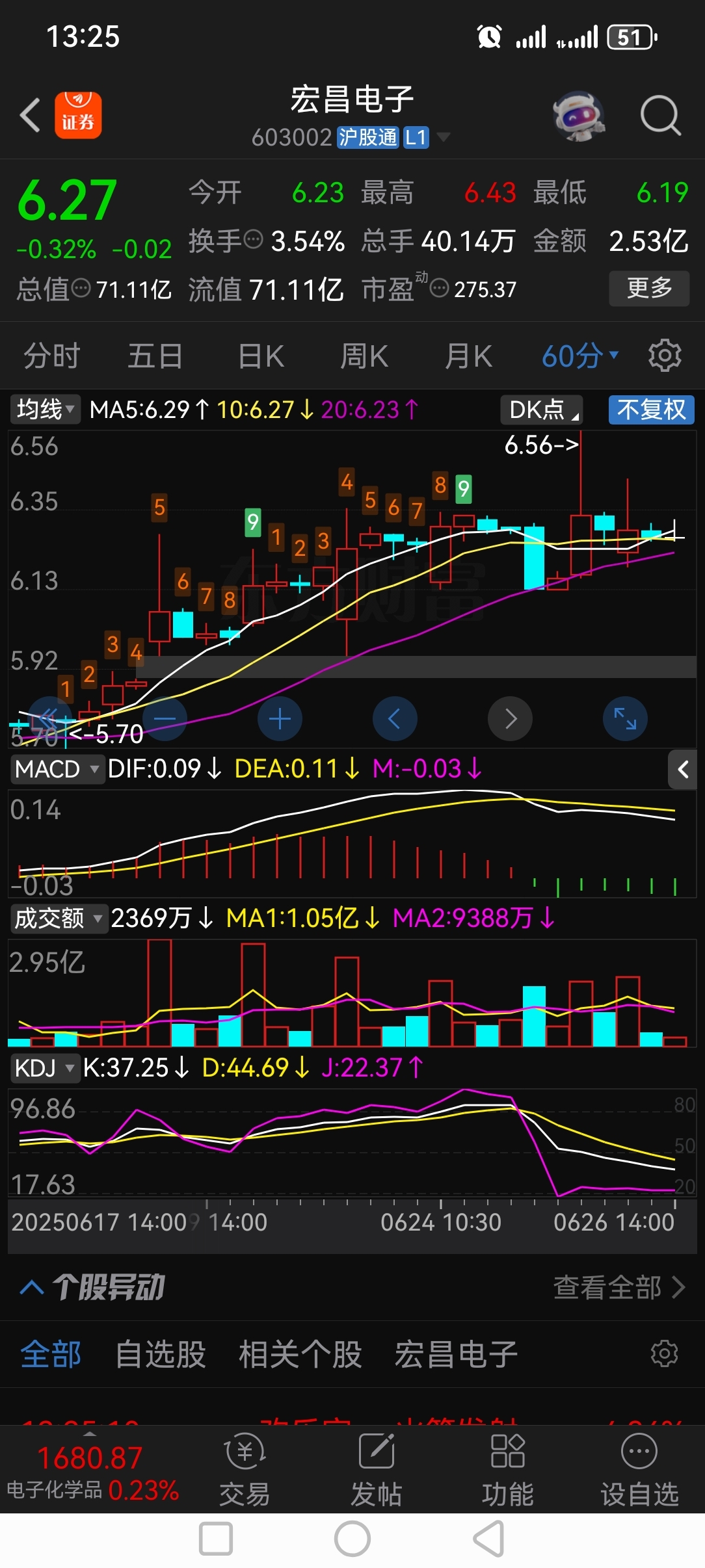Image resolution: width=705 pixels, height=1568 pixels.
Task: Toggle the DK点 indicator
Action: [x=541, y=410]
